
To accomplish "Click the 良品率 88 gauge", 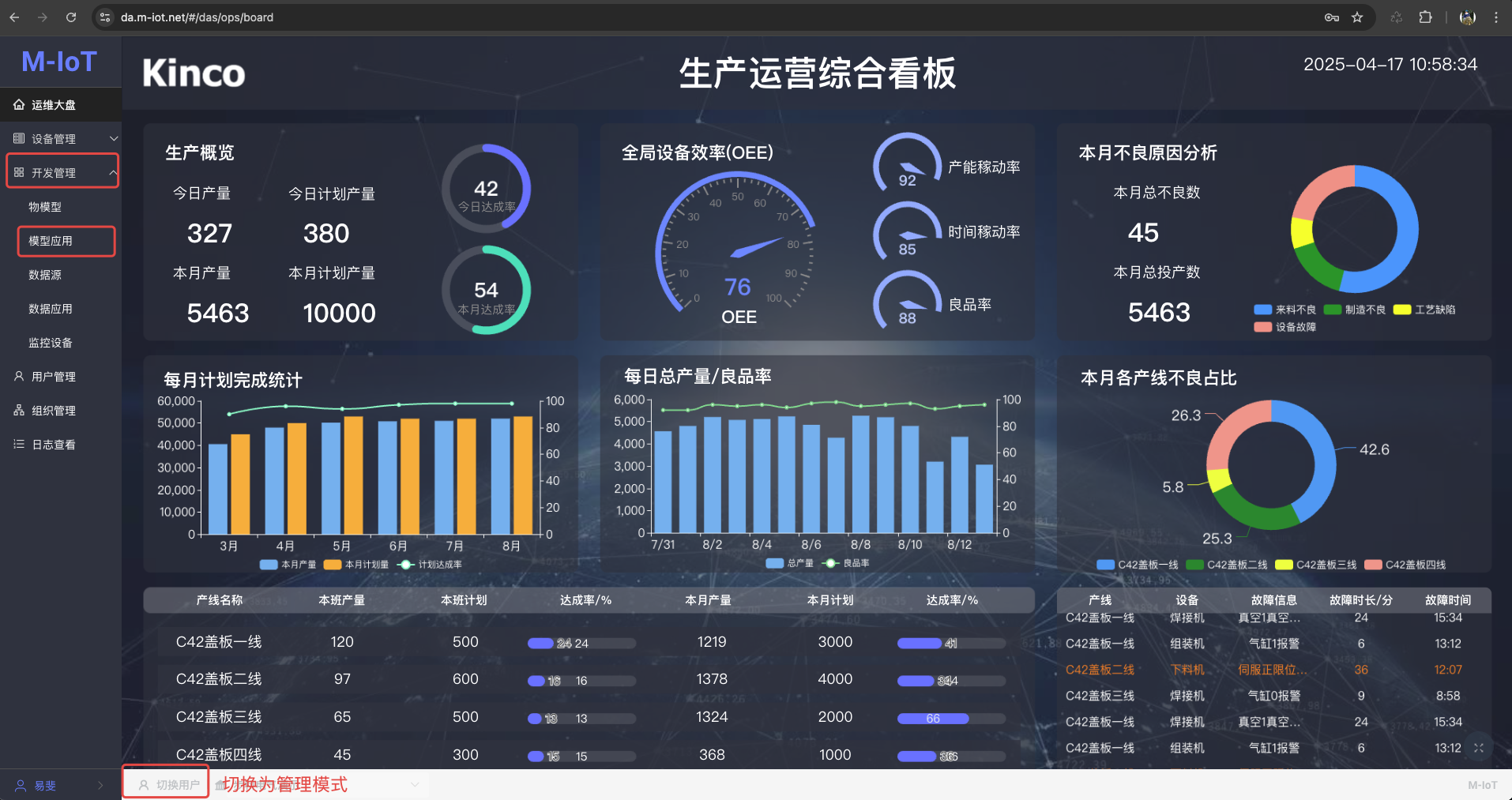I will [907, 301].
